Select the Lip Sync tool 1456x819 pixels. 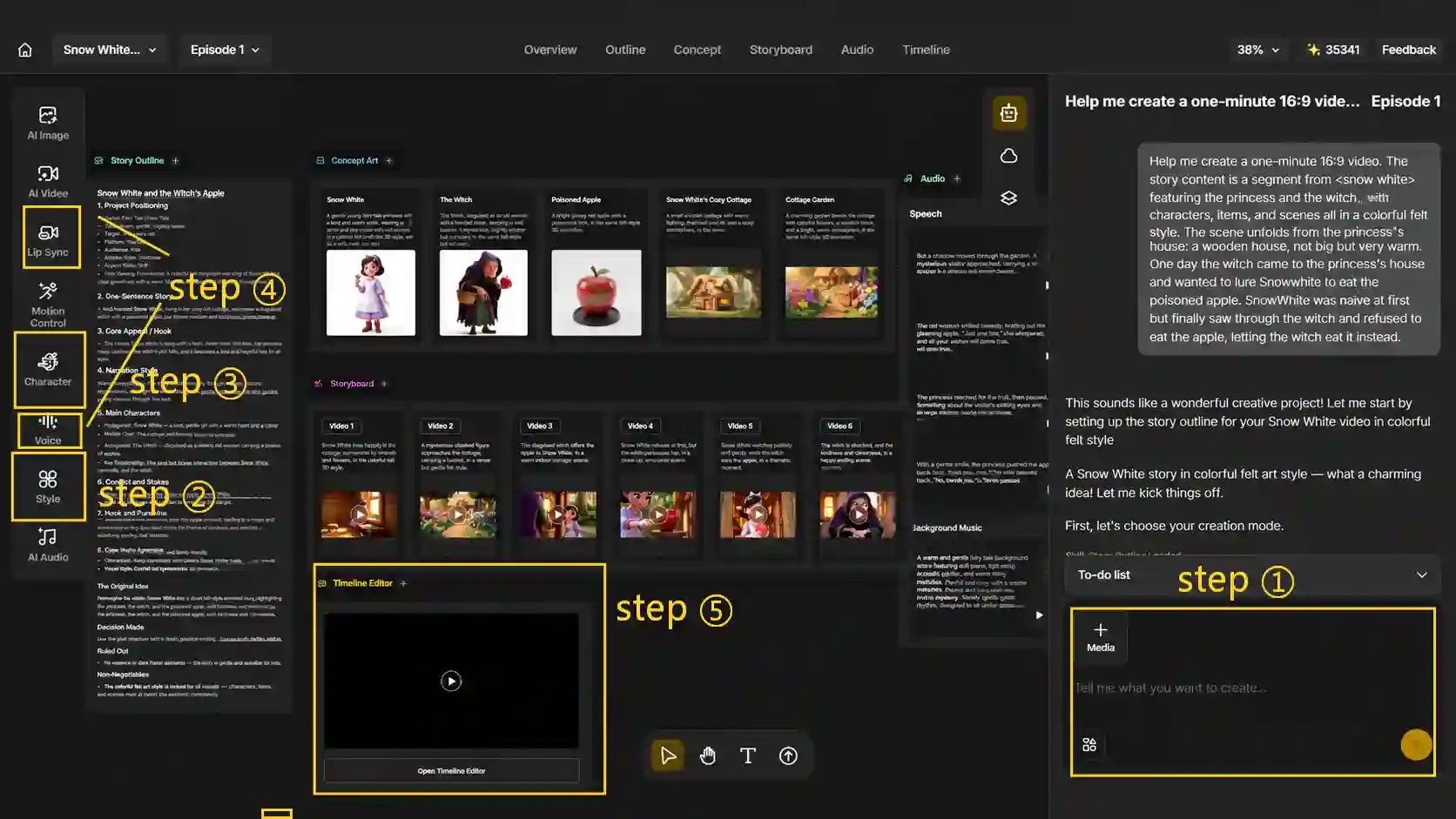tap(48, 239)
